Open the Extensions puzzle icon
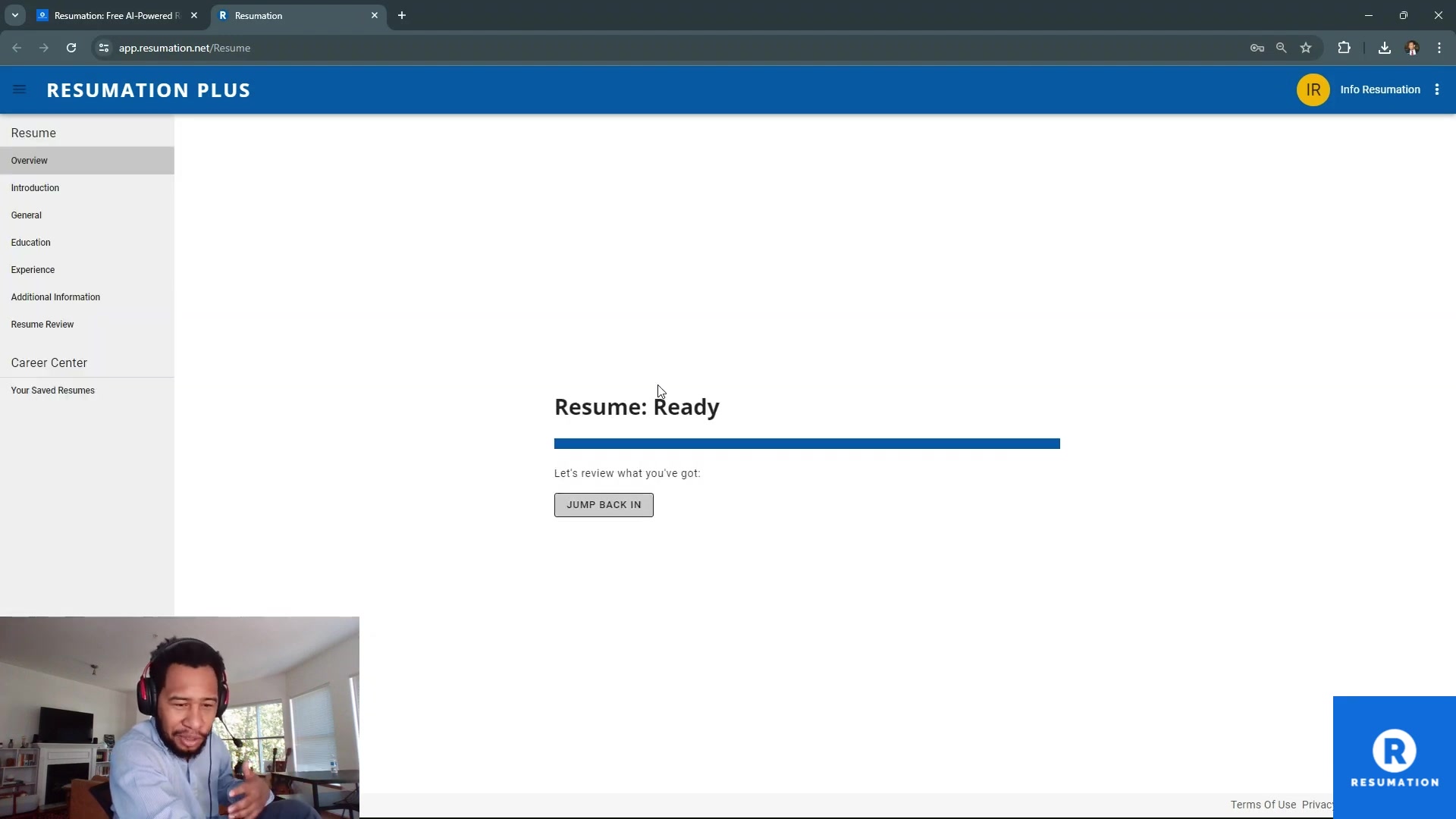 click(x=1344, y=48)
